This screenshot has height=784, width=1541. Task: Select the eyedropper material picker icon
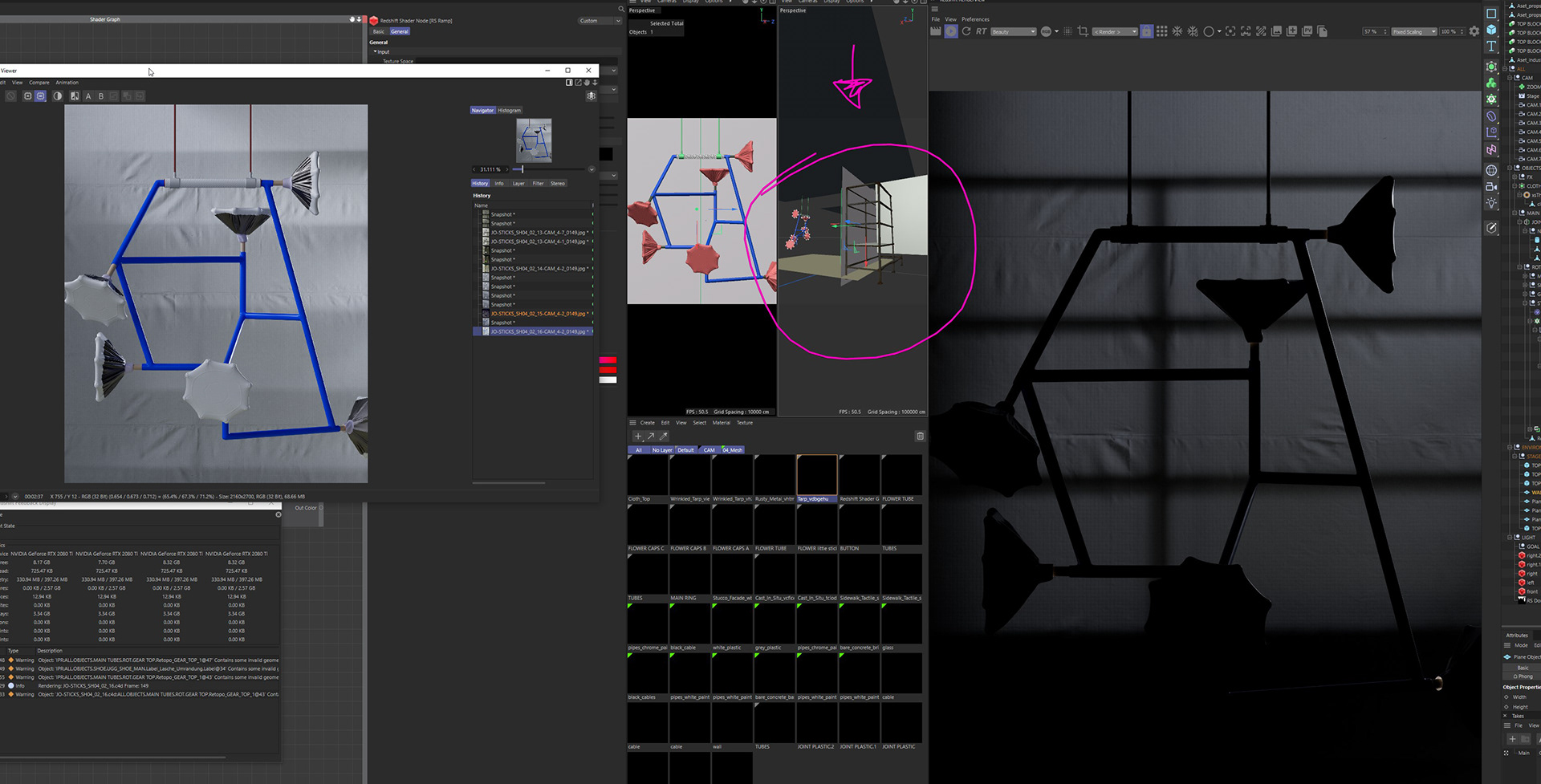(664, 437)
